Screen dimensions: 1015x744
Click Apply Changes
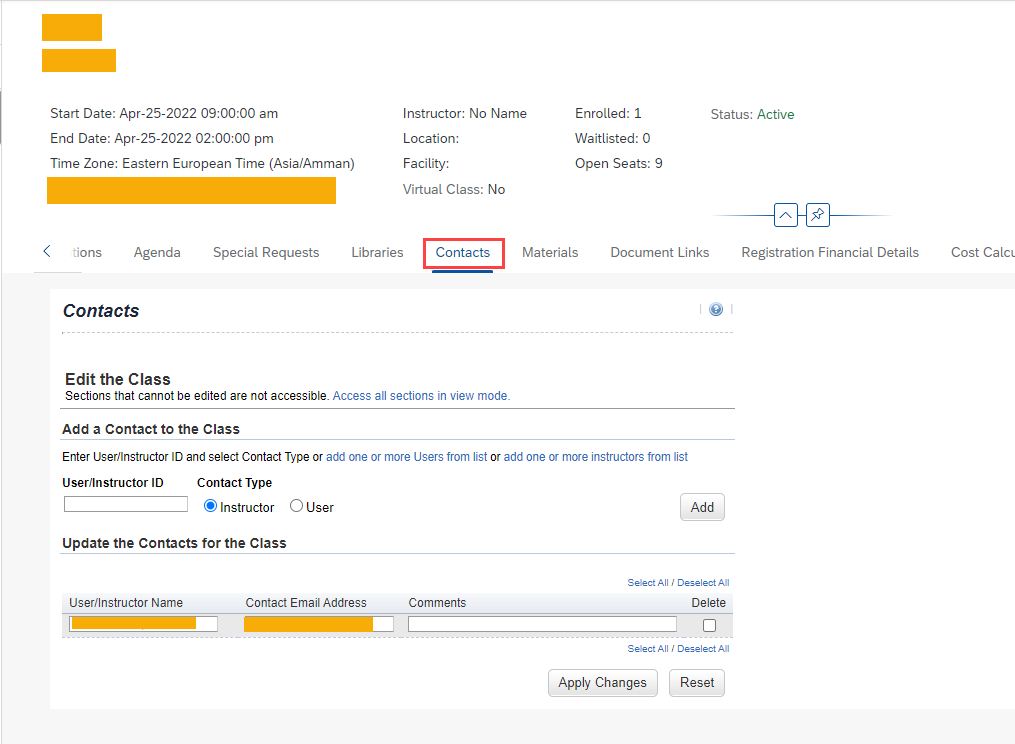[x=603, y=682]
